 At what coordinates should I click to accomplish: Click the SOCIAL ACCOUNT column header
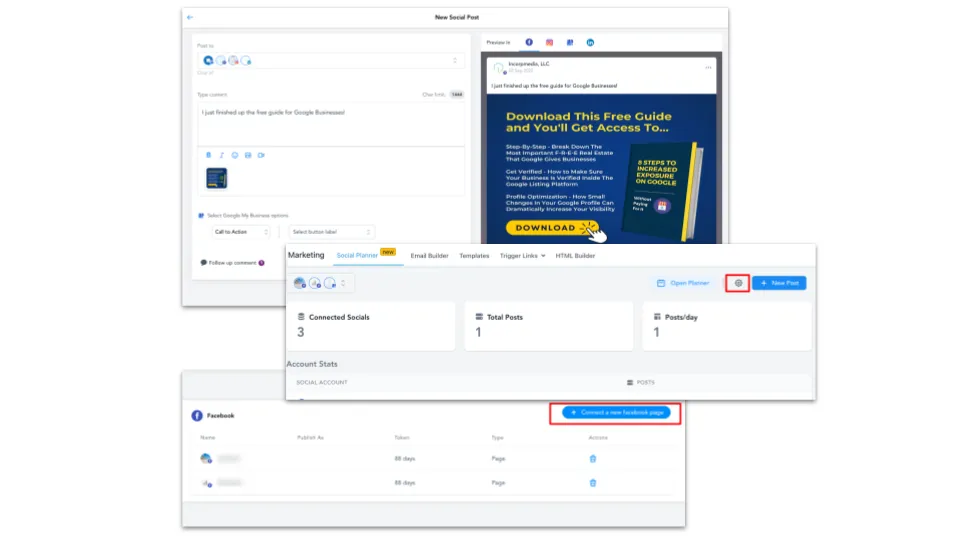(321, 382)
